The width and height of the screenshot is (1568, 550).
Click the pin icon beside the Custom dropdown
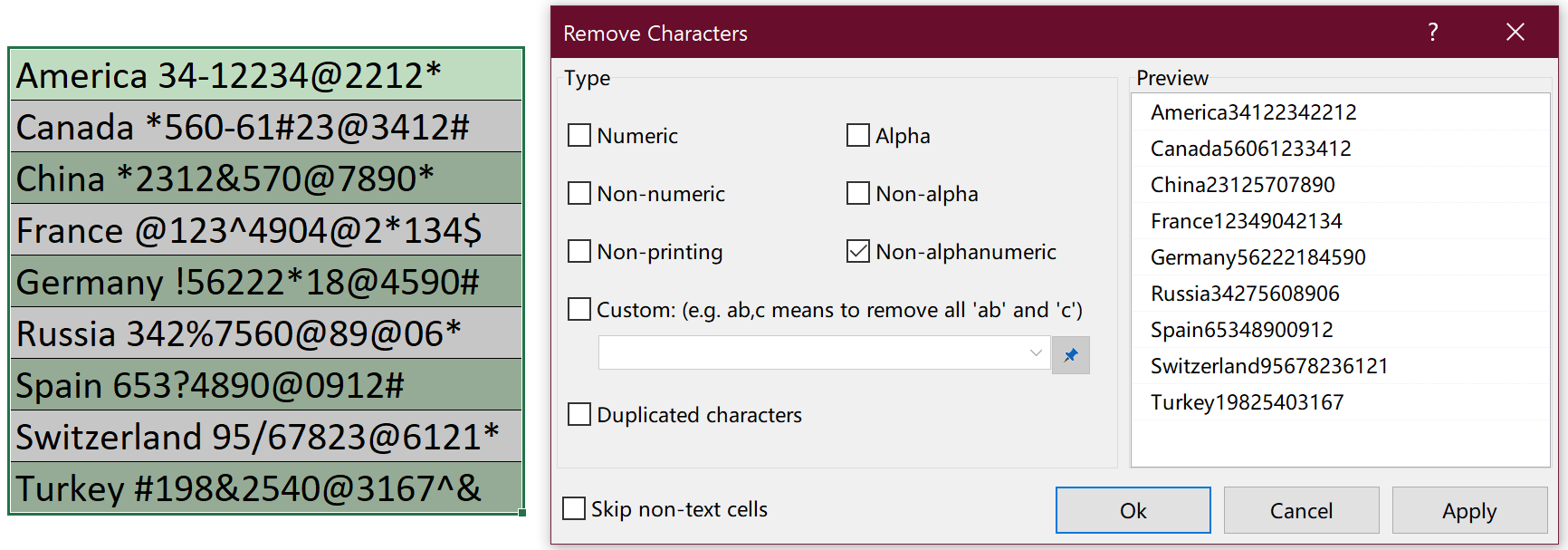tap(1071, 354)
